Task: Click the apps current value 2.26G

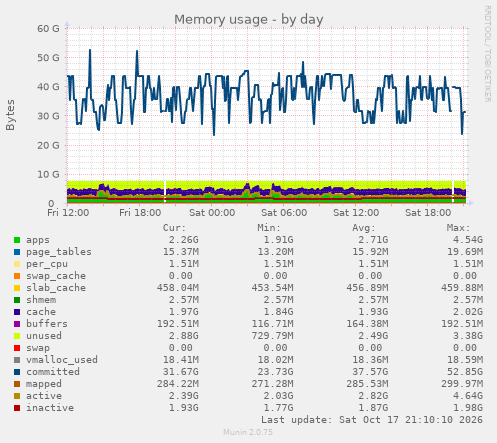Action: [x=183, y=240]
